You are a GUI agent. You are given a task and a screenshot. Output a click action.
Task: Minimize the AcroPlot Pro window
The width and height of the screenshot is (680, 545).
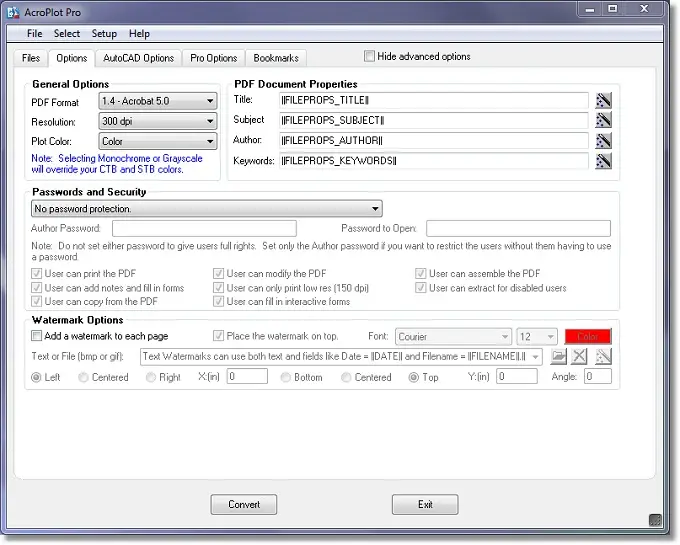[x=590, y=9]
